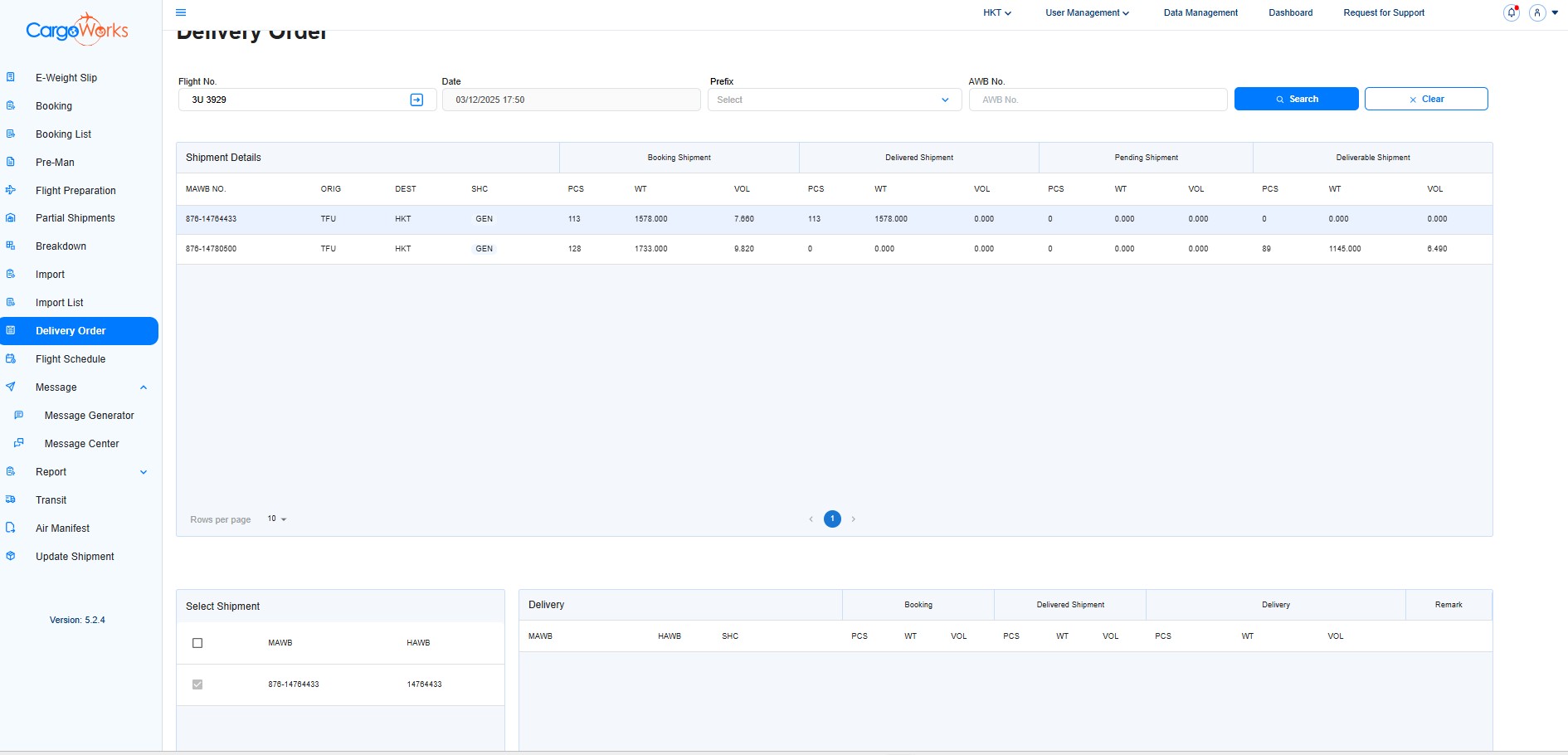
Task: Click the blue Search button
Action: click(1296, 99)
